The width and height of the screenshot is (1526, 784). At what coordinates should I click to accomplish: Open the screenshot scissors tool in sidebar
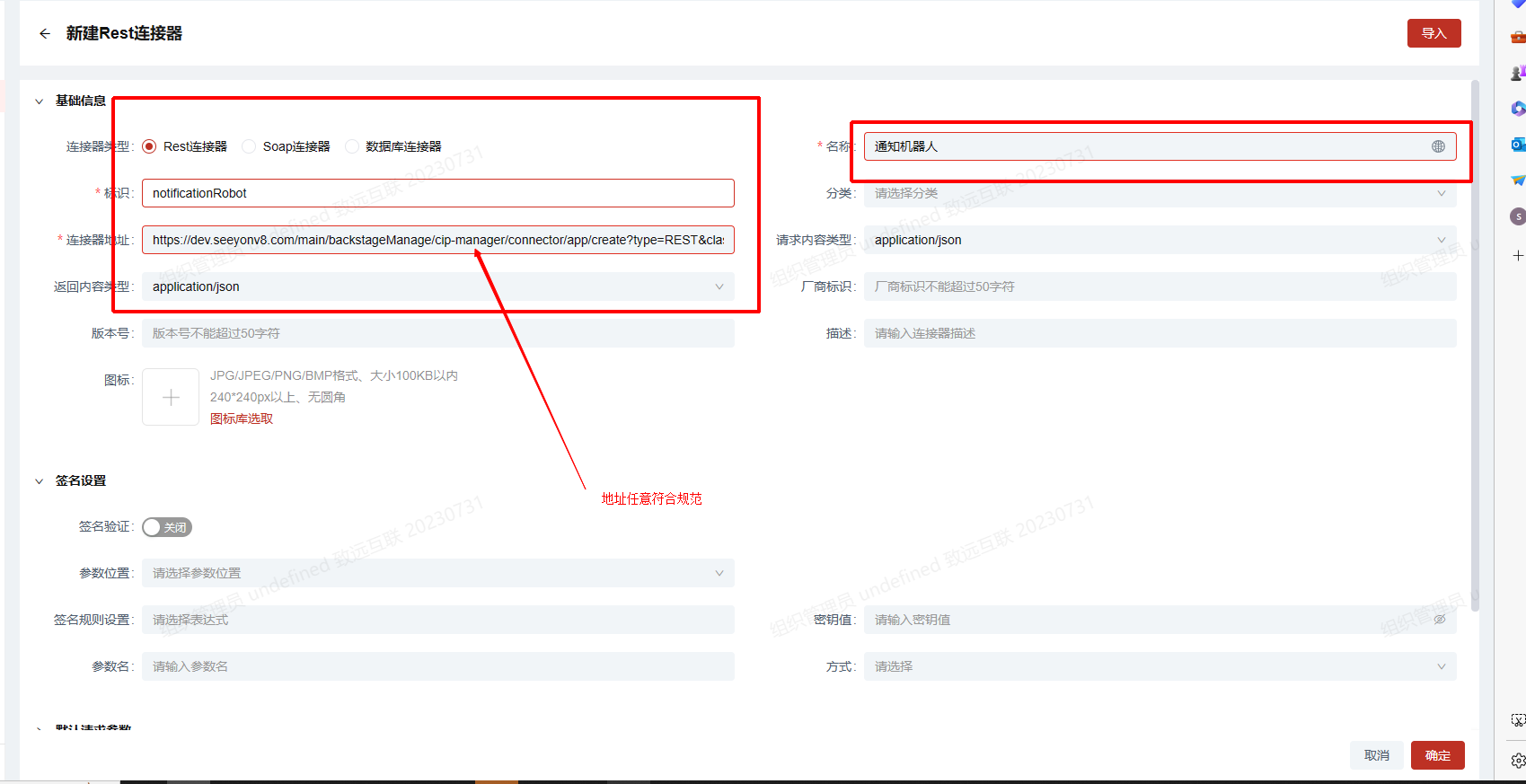1518,720
